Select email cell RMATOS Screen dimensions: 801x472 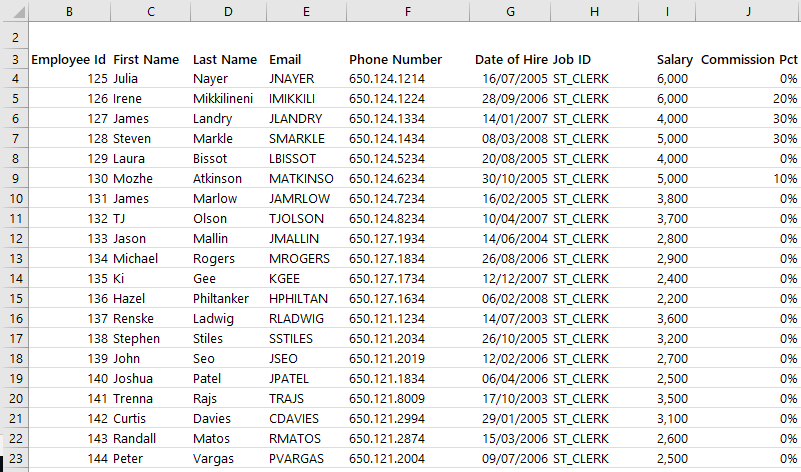(307, 438)
